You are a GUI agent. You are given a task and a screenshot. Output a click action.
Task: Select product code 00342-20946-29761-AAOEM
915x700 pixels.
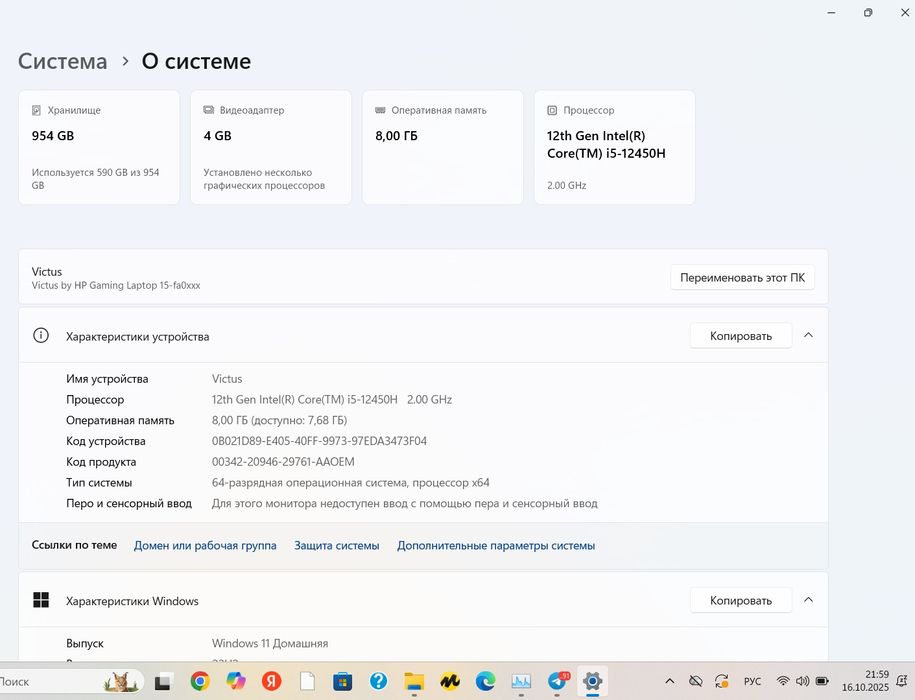click(x=283, y=462)
